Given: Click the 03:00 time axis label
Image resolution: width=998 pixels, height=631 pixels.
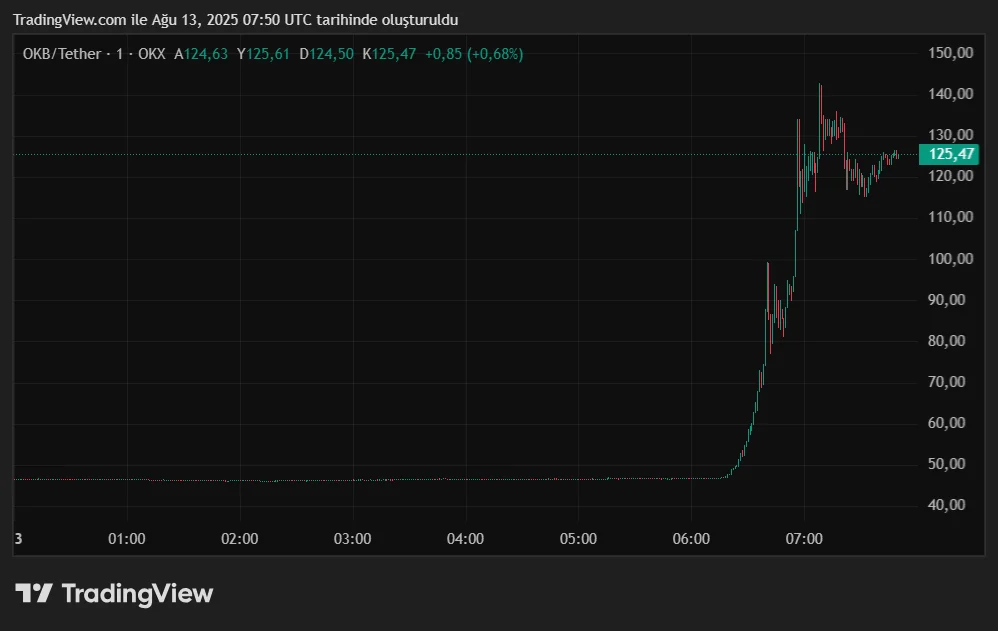Looking at the screenshot, I should (353, 539).
